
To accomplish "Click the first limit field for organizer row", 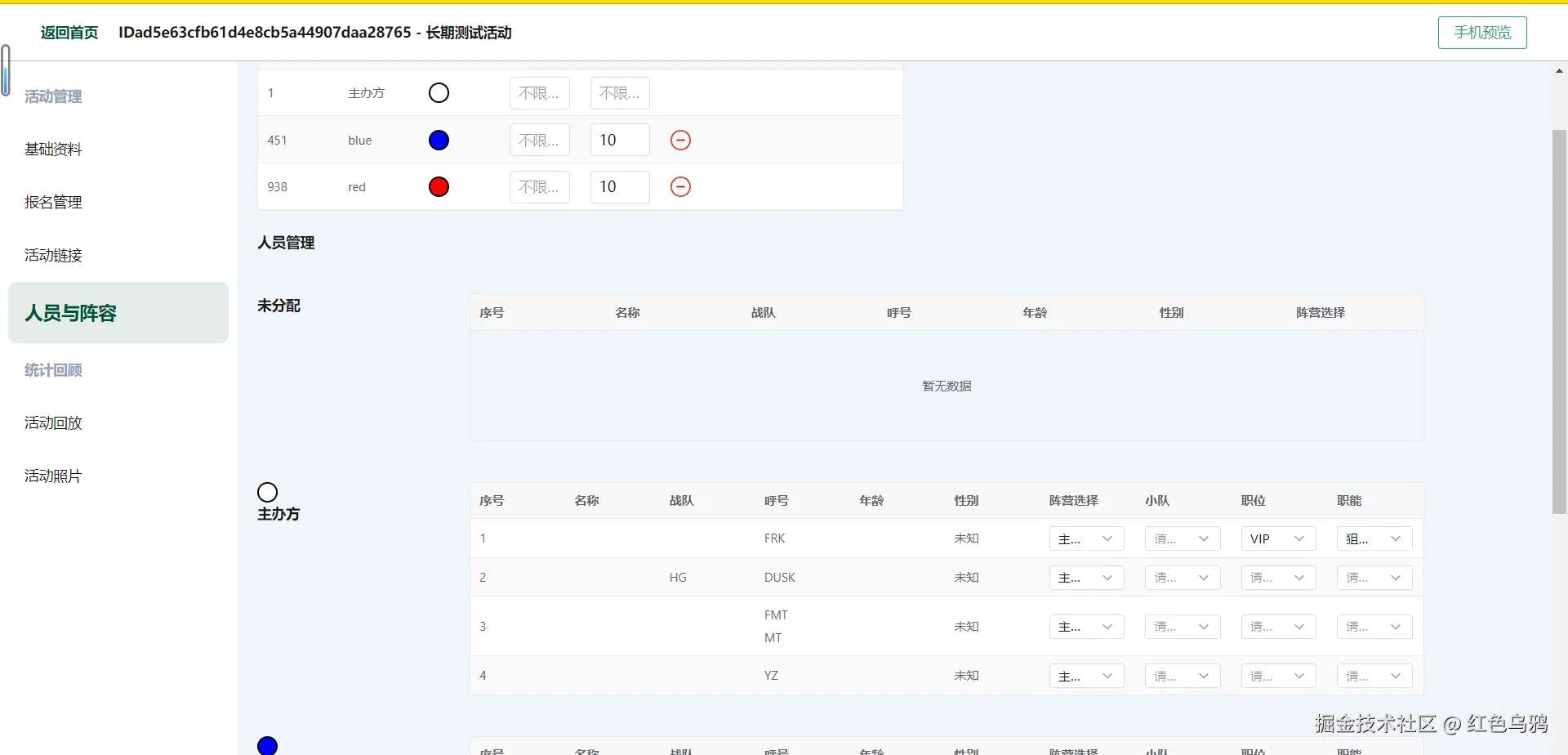I will pos(539,93).
